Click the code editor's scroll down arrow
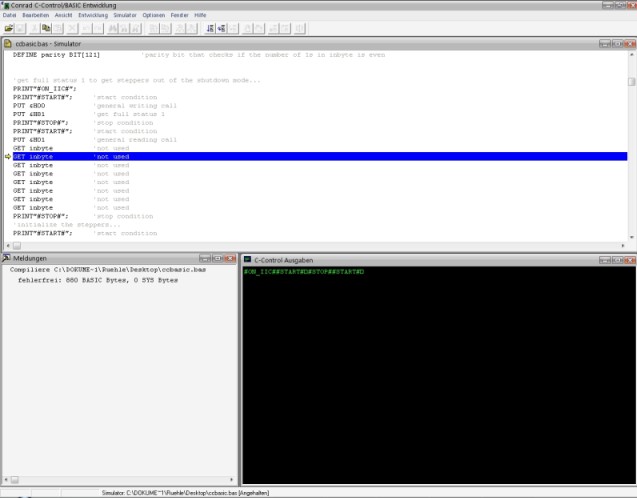The width and height of the screenshot is (637, 498). (x=632, y=237)
